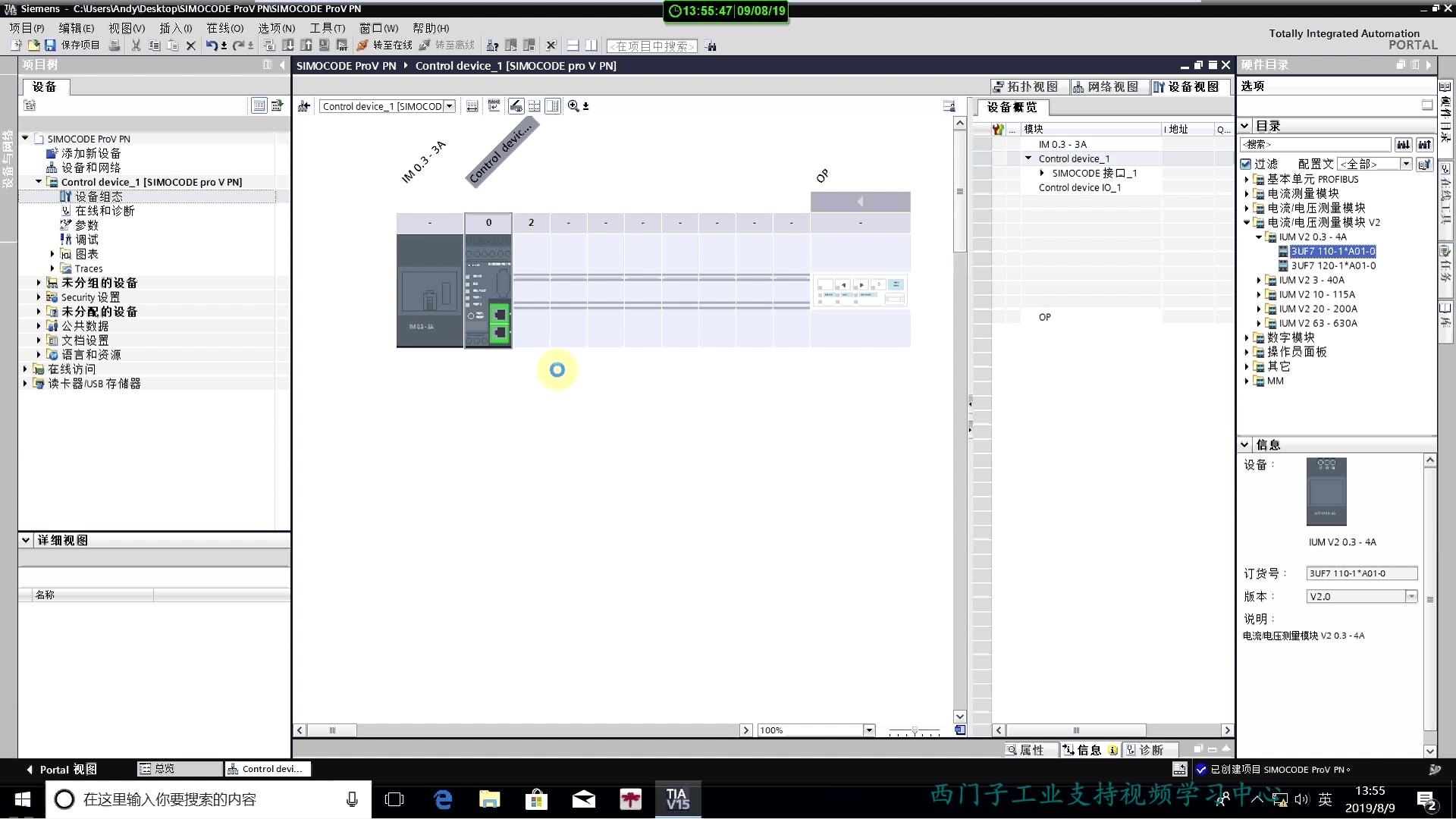
Task: Click the 在项目中搜索 search field
Action: point(651,46)
